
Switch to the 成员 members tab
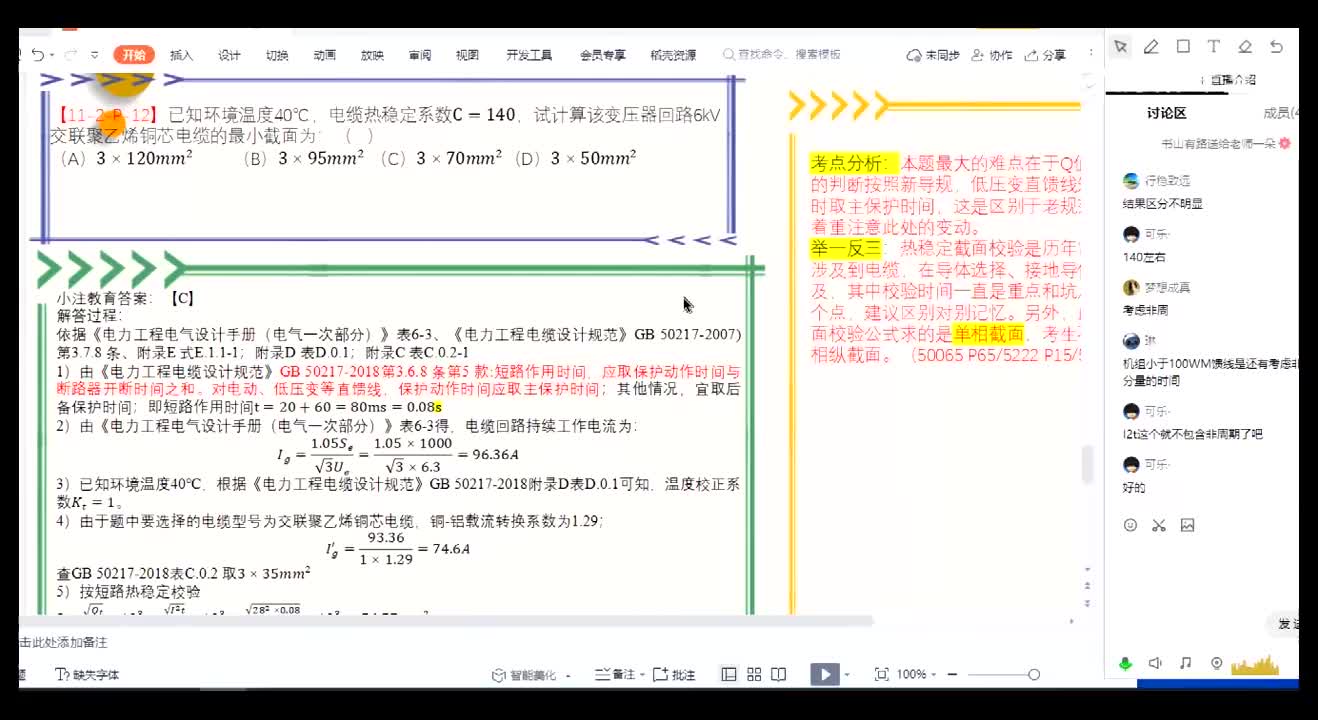tap(1278, 113)
